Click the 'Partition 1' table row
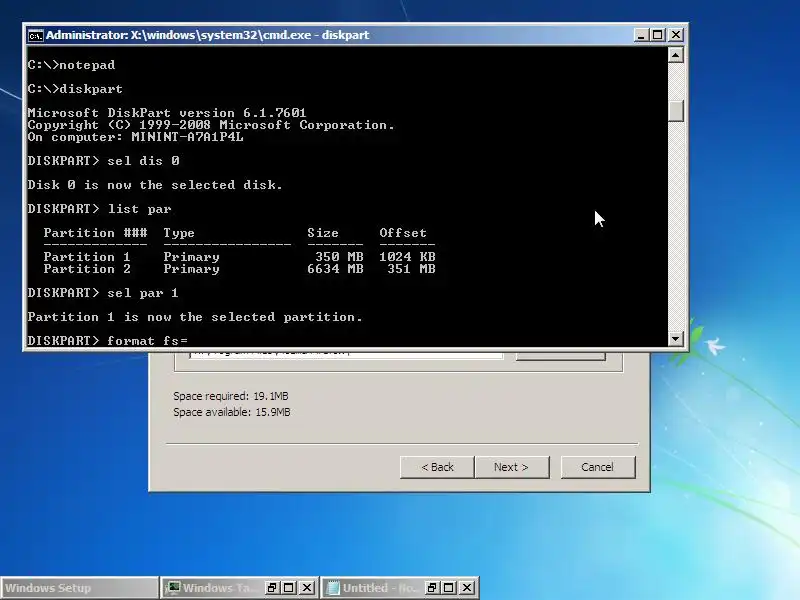 pos(239,257)
